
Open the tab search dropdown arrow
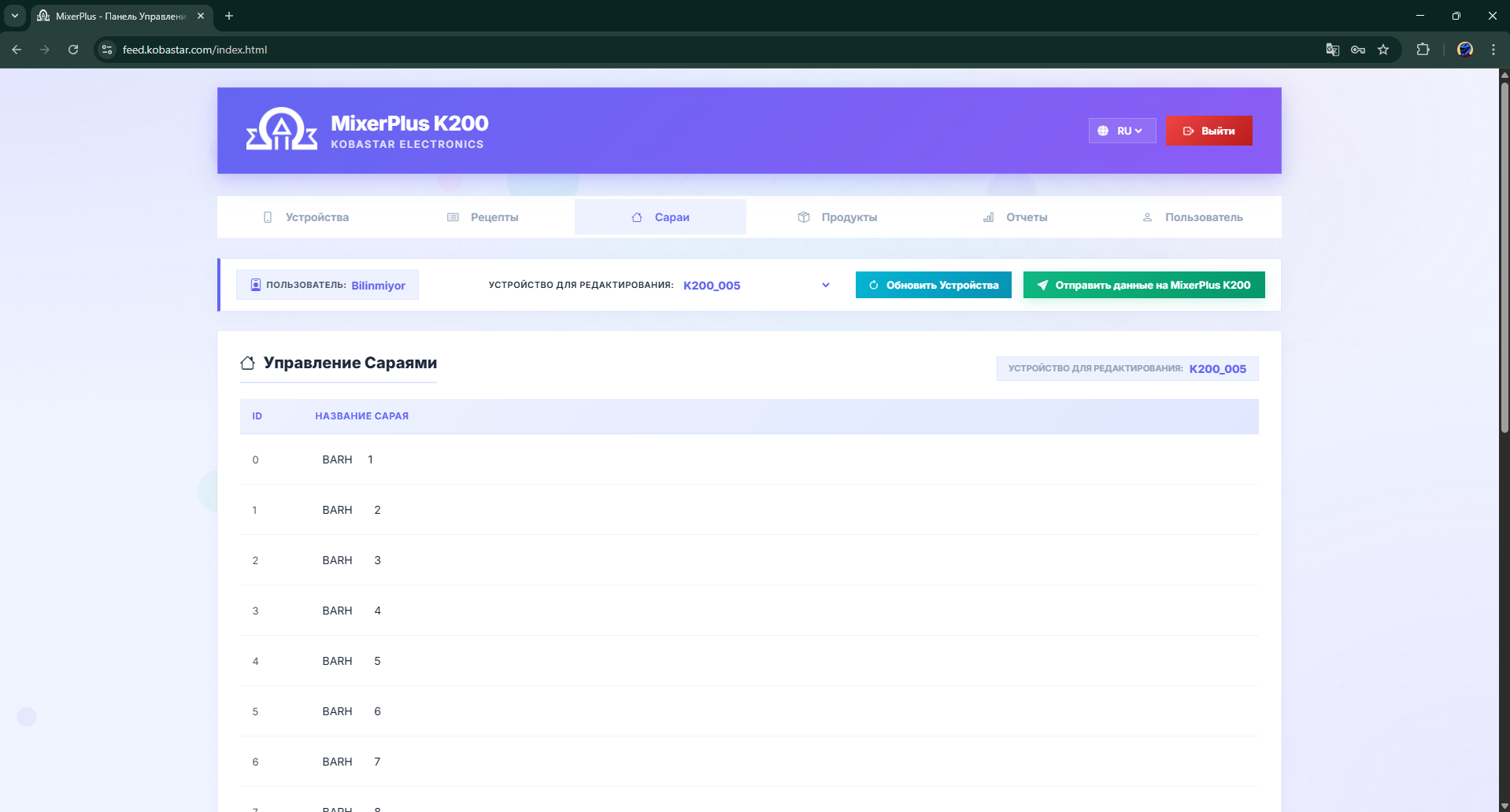tap(14, 16)
